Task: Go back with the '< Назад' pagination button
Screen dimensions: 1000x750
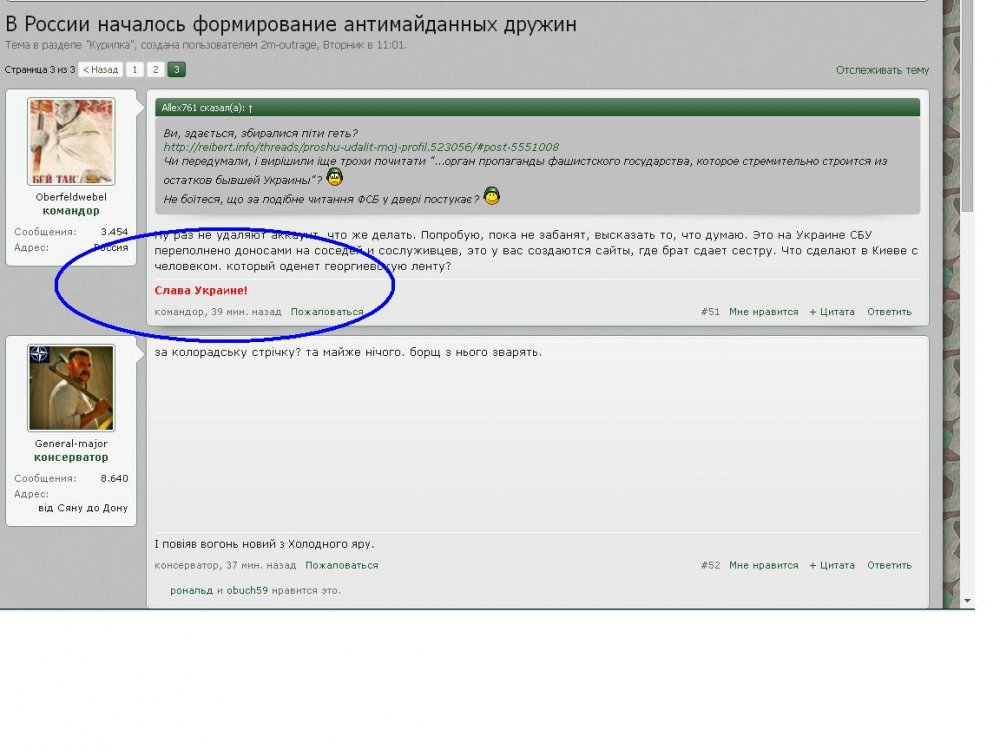Action: tap(101, 70)
